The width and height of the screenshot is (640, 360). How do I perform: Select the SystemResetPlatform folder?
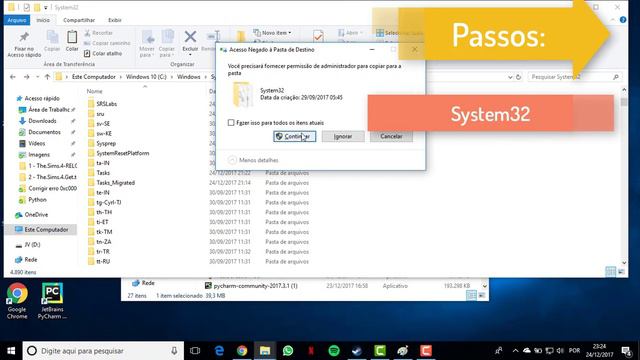pyautogui.click(x=118, y=153)
